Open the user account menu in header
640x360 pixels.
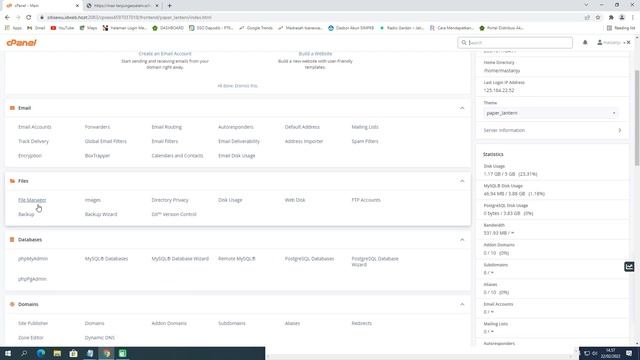(x=610, y=42)
